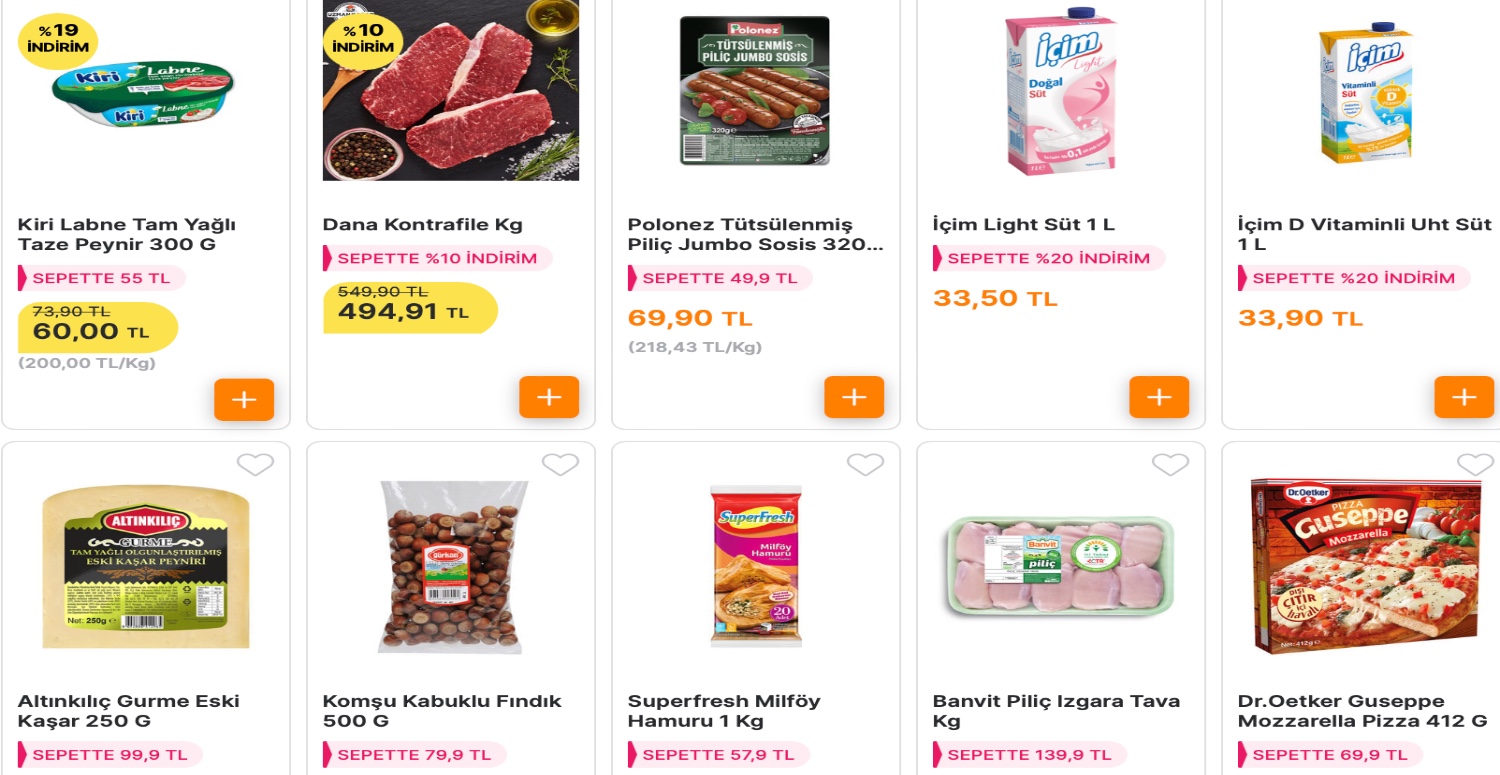
Task: Favorite the Komşu Kabuklu Fındık
Action: (x=560, y=465)
